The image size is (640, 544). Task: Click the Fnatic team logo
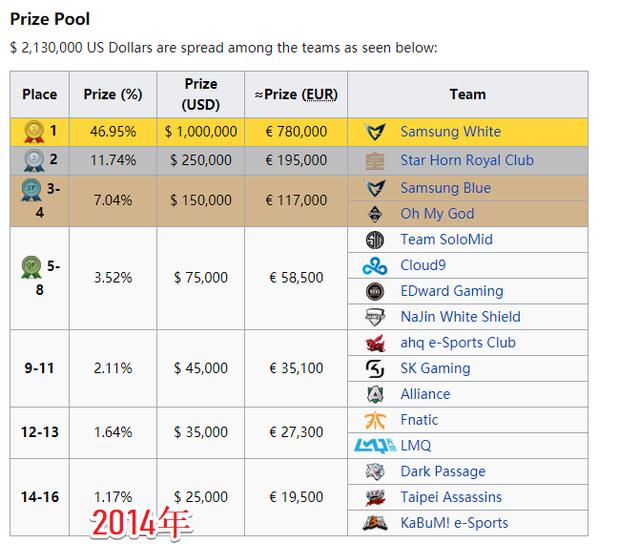coord(375,421)
